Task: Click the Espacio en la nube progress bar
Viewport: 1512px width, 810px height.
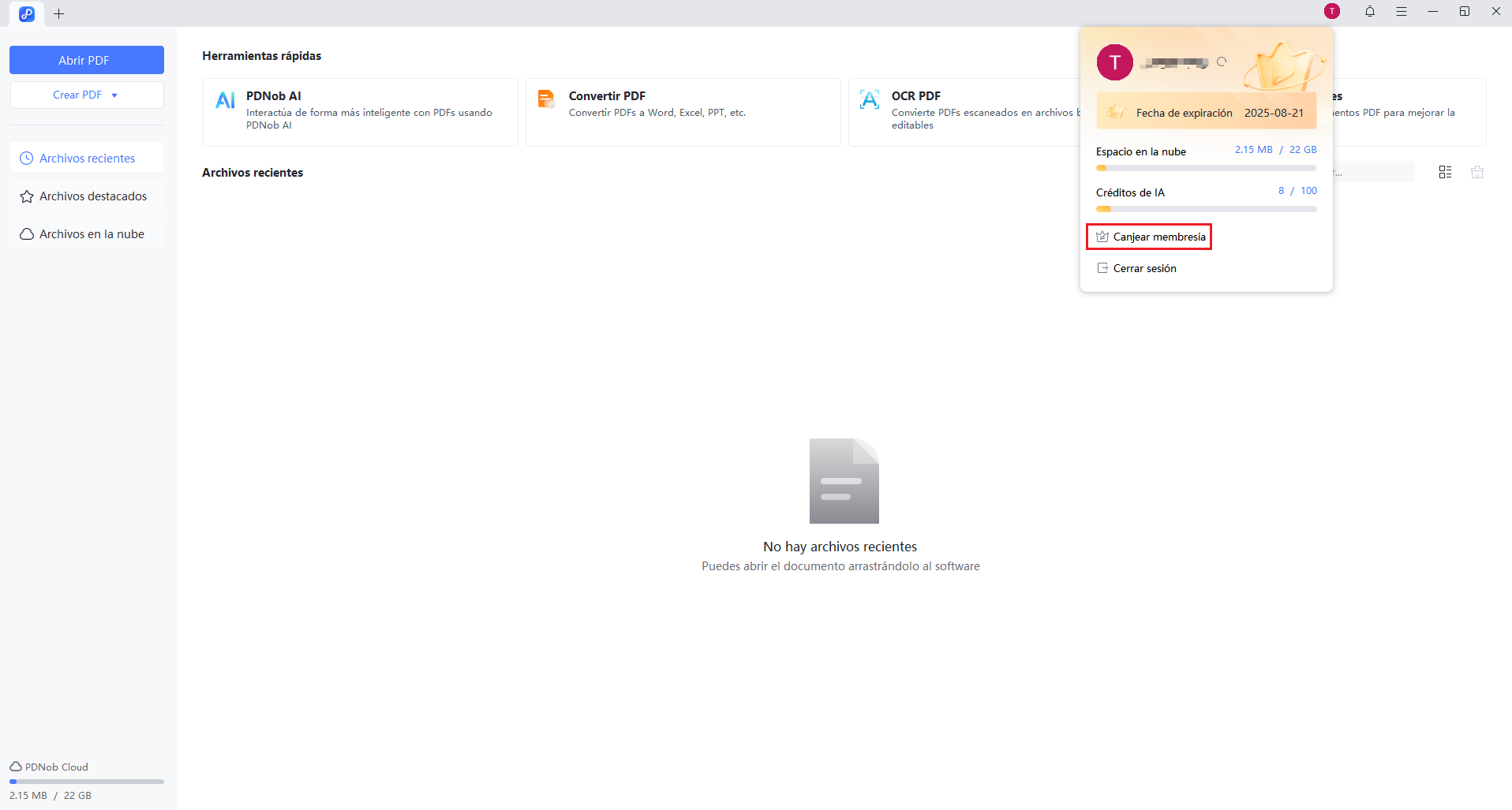Action: point(1206,168)
